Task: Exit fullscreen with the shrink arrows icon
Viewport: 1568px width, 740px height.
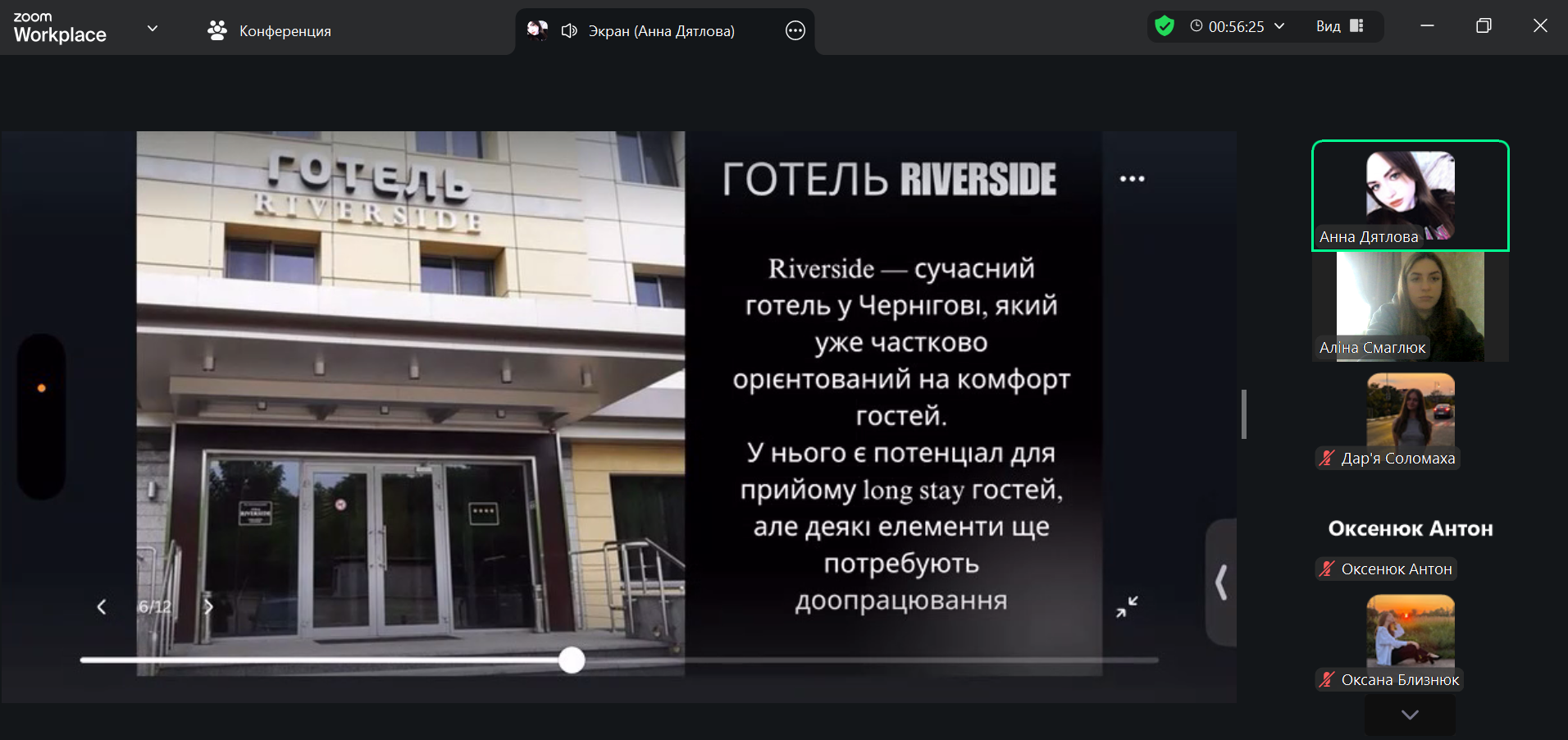Action: click(1127, 607)
